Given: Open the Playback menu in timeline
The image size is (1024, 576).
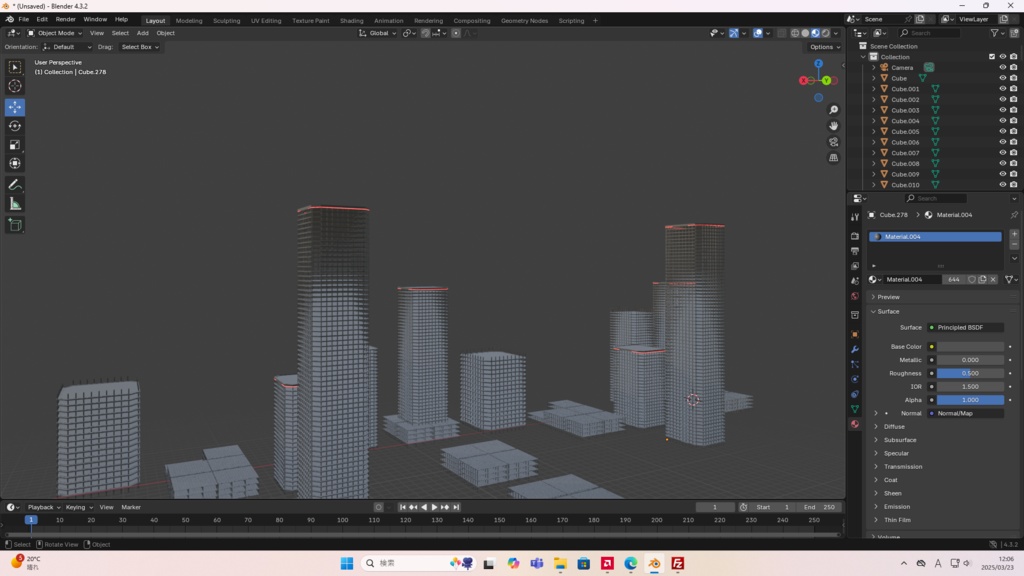Looking at the screenshot, I should 44,507.
